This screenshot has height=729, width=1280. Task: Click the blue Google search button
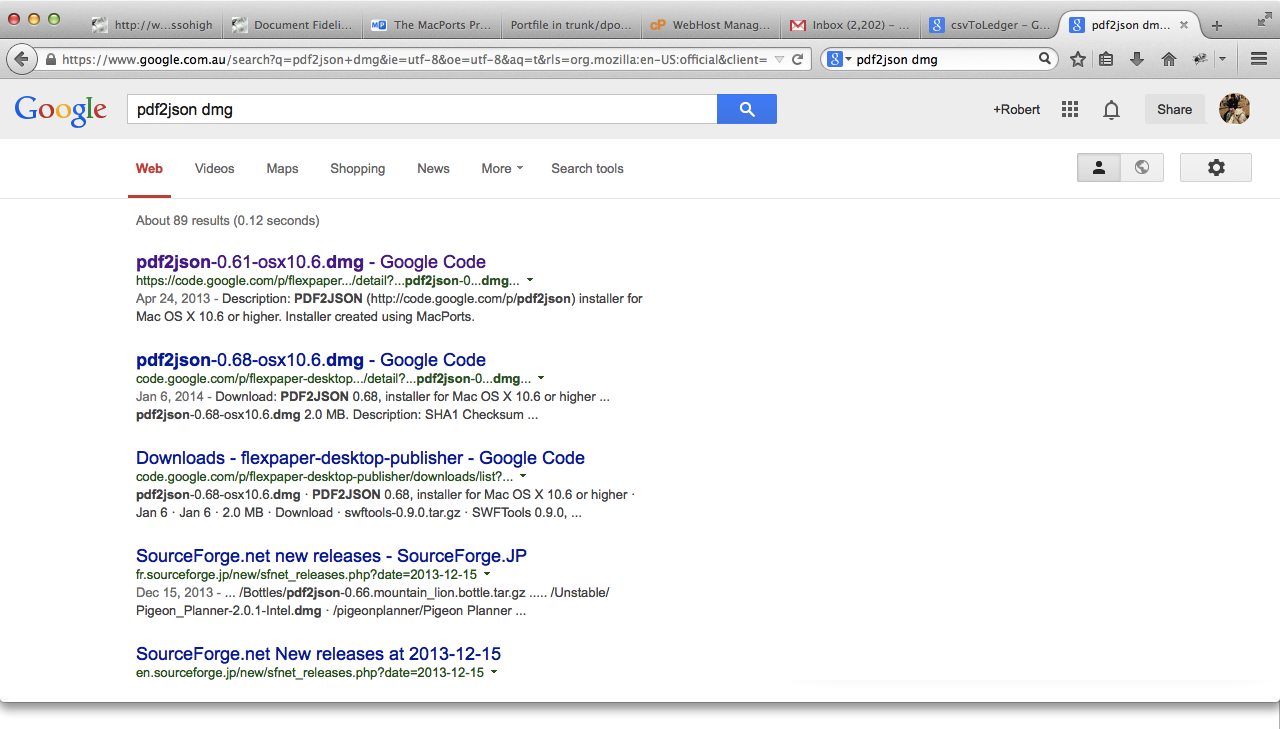coord(747,110)
